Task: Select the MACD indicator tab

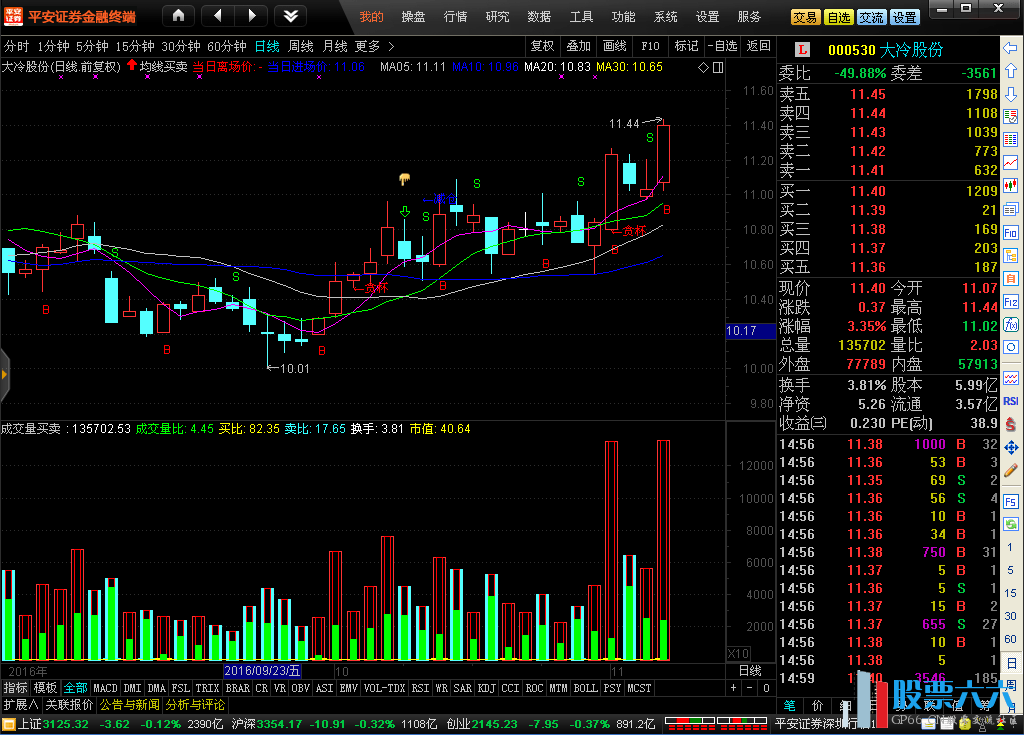Action: [105, 688]
